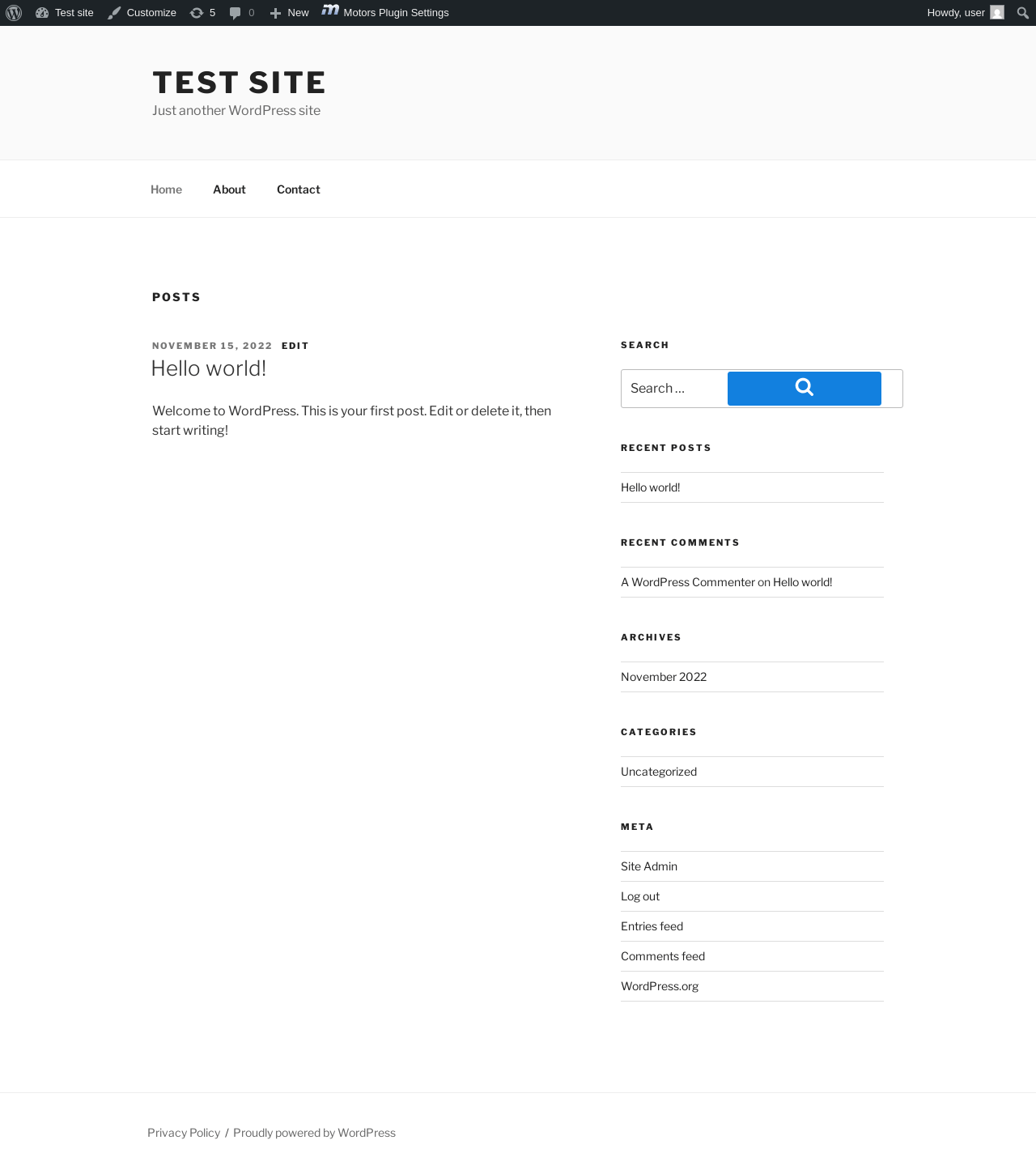The width and height of the screenshot is (1036, 1170).
Task: Open Motors Plugin Settings
Action: pos(385,12)
